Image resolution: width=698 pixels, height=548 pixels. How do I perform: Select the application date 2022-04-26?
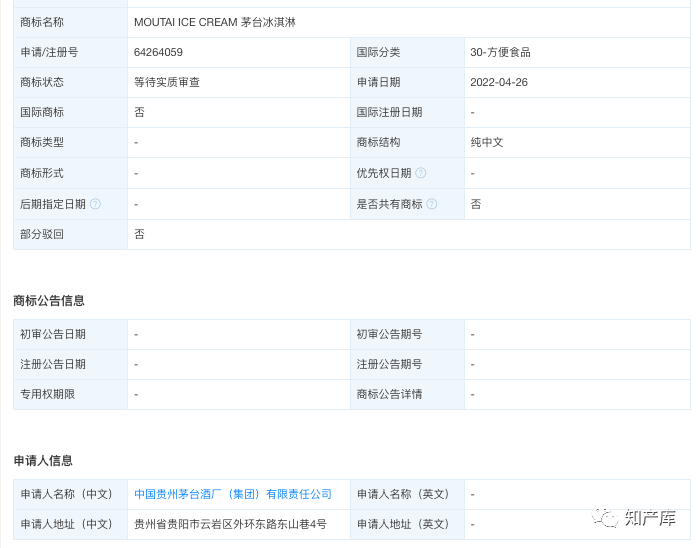point(499,82)
